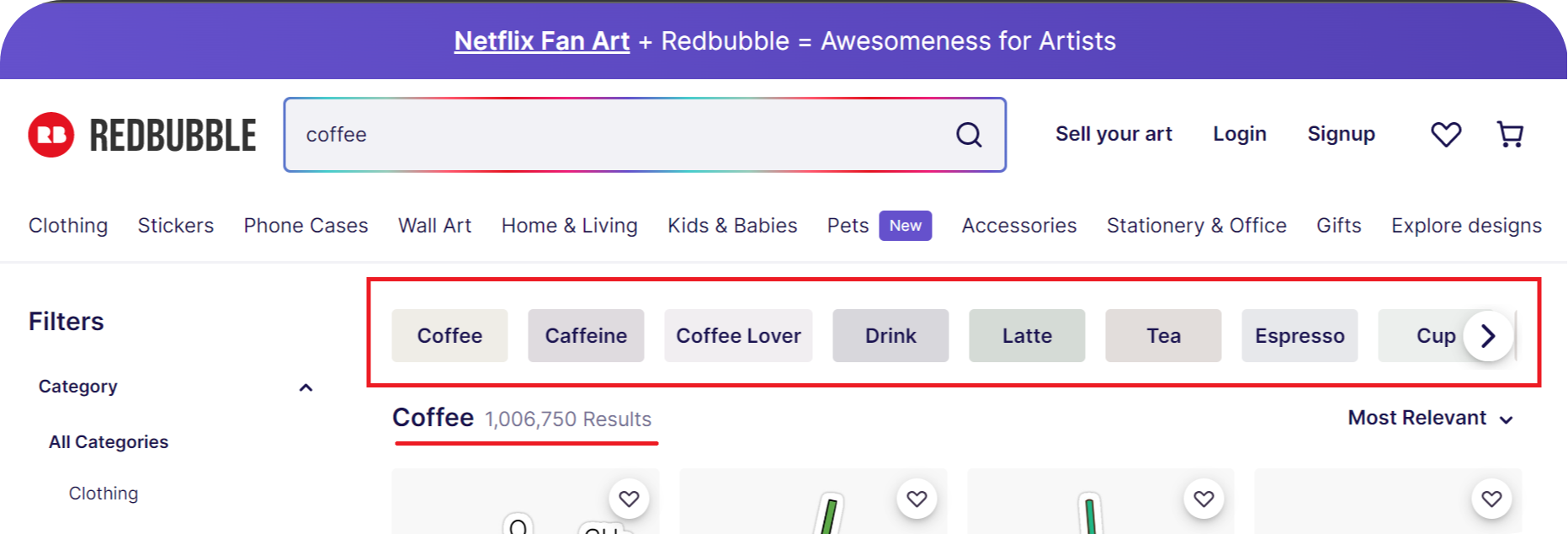Enable the Latte search filter
This screenshot has height=534, width=1568.
tap(1027, 335)
